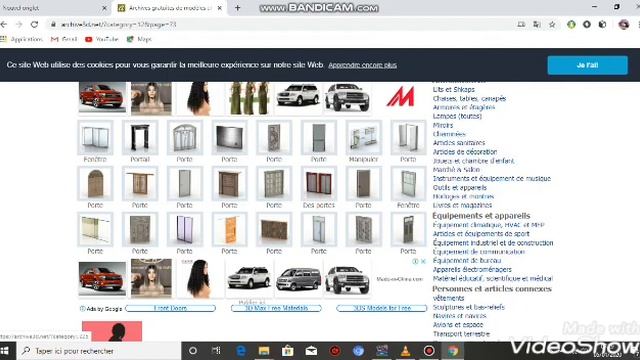Reload the current page
Image resolution: width=640 pixels, height=360 pixels.
(34, 24)
